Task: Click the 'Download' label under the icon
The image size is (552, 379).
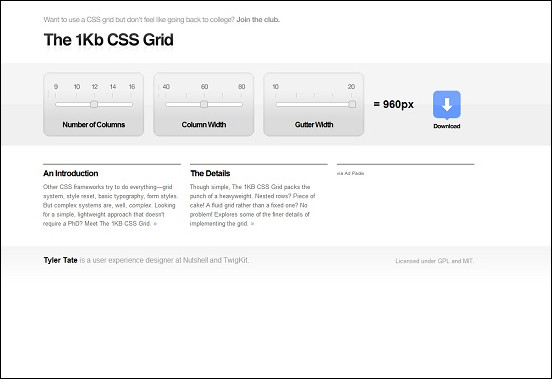Action: pyautogui.click(x=447, y=126)
